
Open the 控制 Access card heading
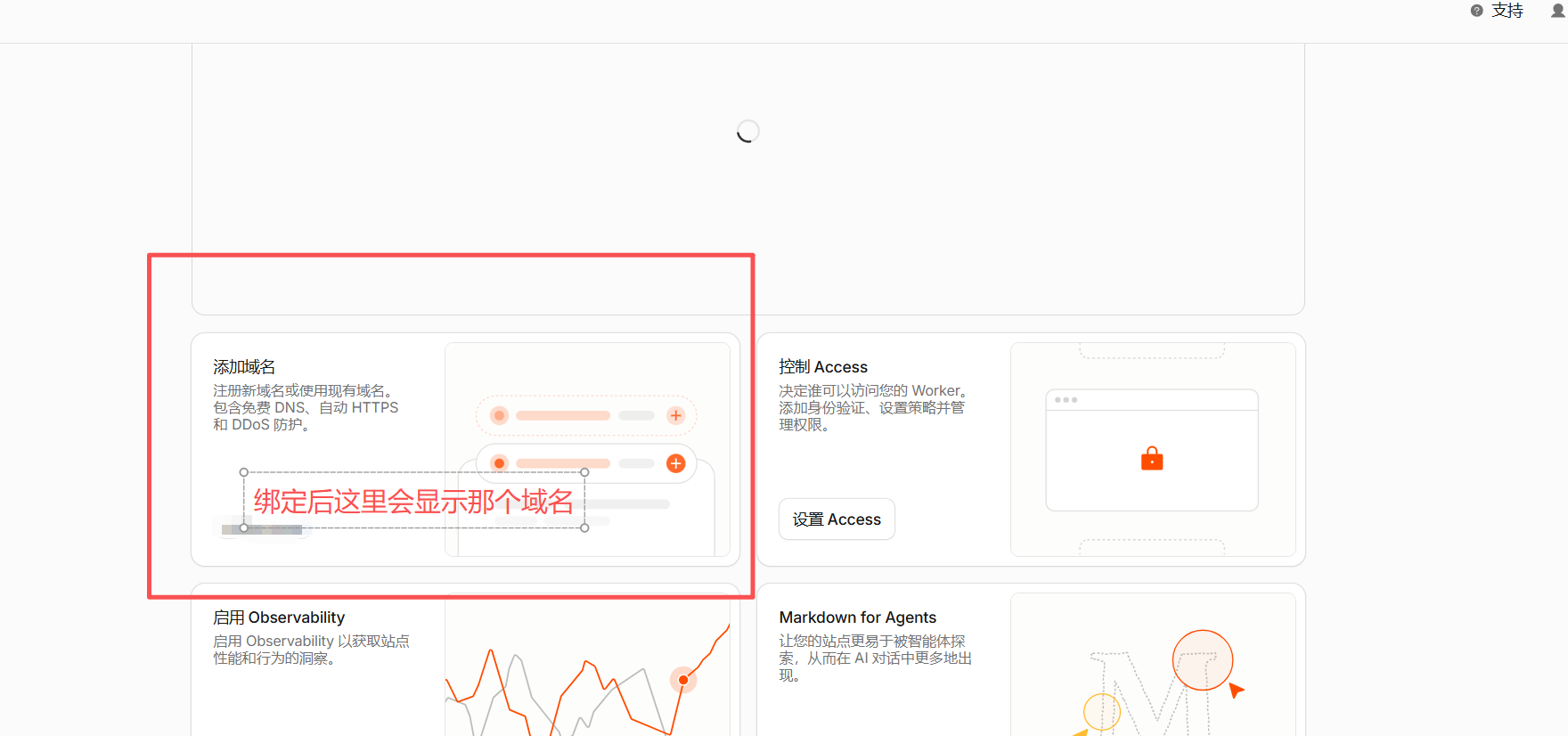click(x=823, y=367)
